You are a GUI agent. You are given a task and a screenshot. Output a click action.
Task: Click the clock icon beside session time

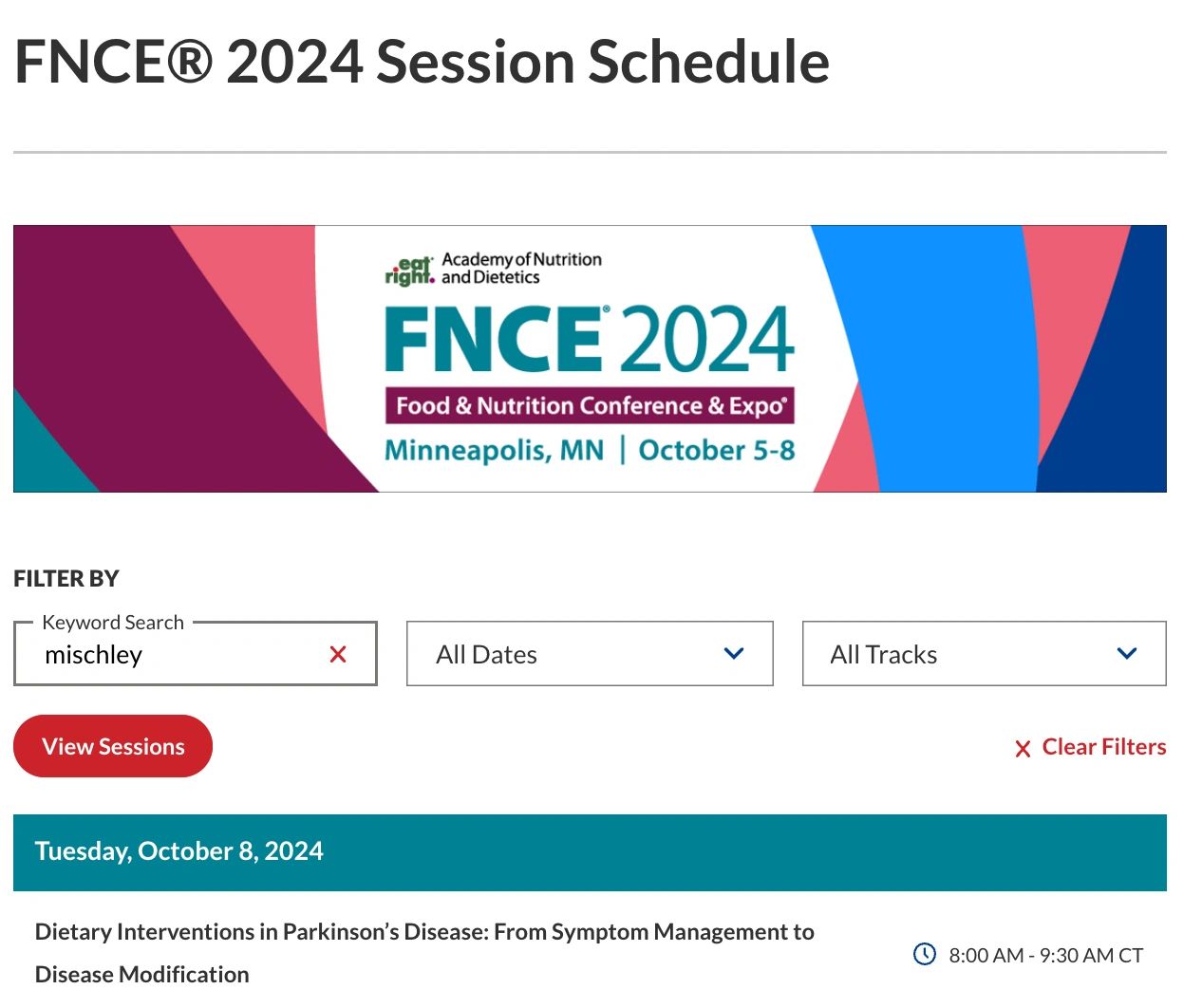pos(924,954)
